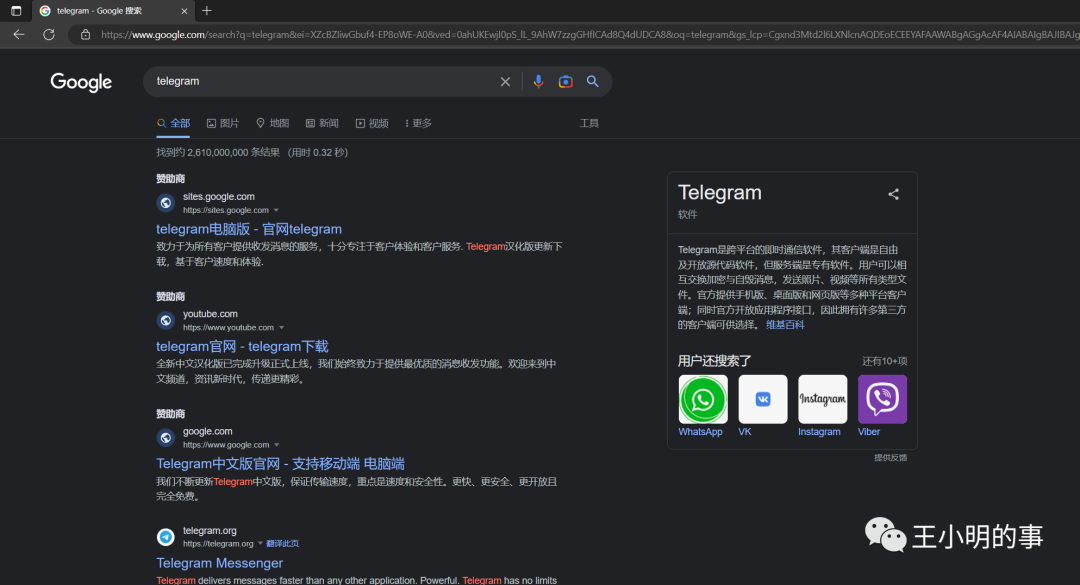Image resolution: width=1080 pixels, height=585 pixels.
Task: Reload the page with the refresh icon
Action: coord(49,34)
